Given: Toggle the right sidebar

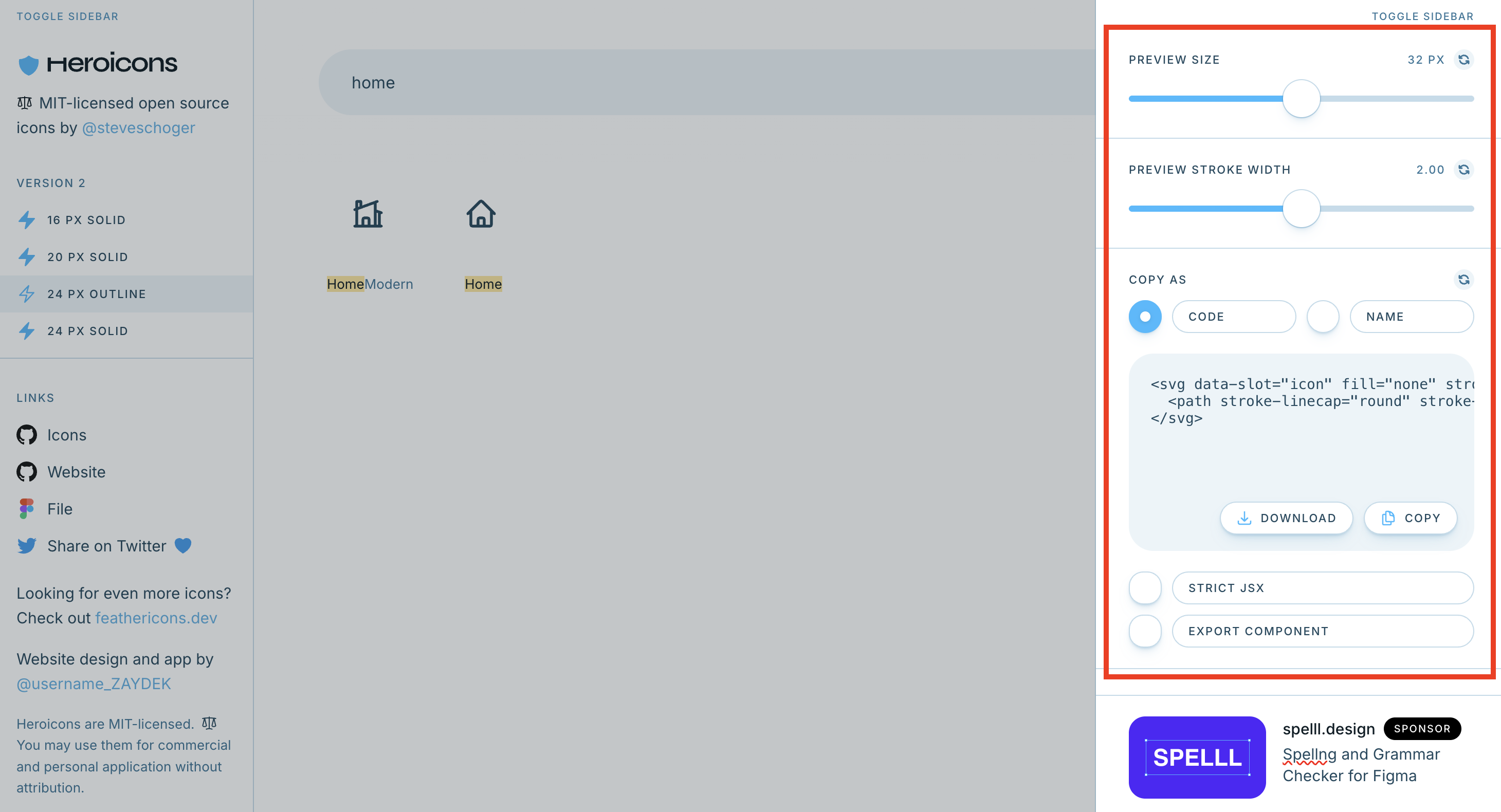Looking at the screenshot, I should coord(1422,16).
